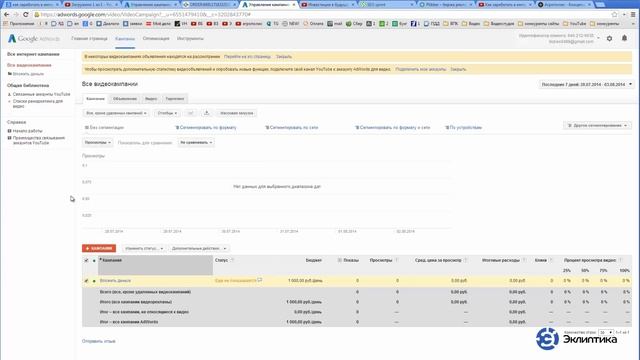Open the Дополнительные действия dropdown

(199, 248)
